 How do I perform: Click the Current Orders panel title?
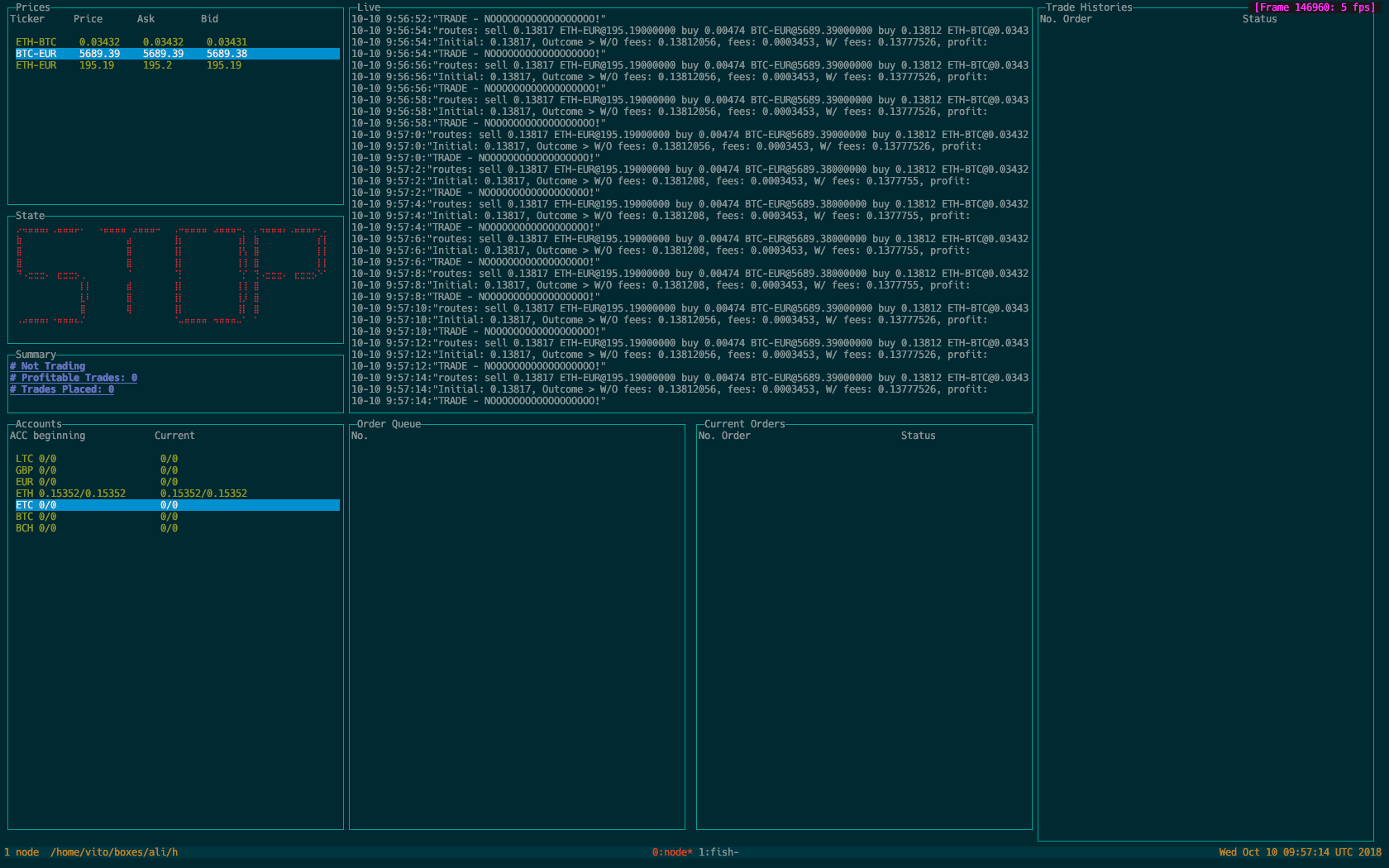[745, 424]
